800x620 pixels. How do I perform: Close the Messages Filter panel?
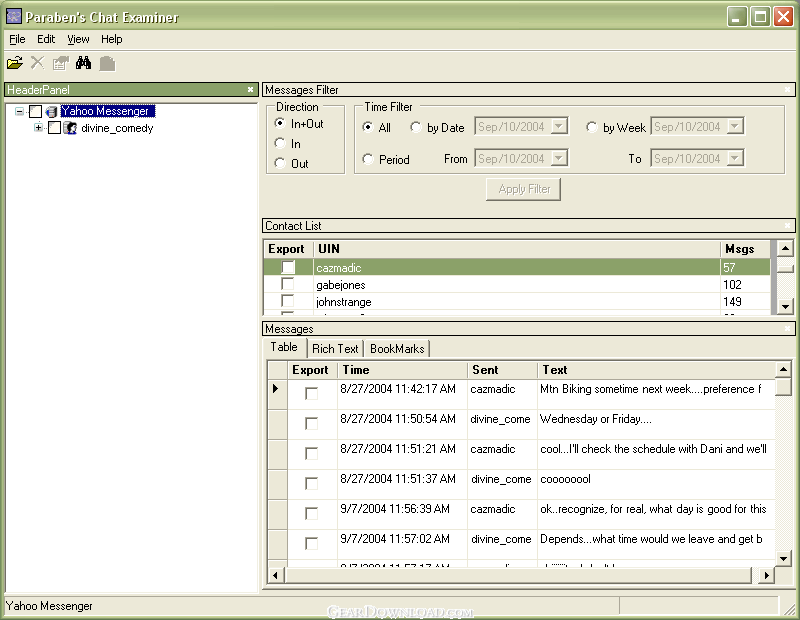[x=787, y=90]
